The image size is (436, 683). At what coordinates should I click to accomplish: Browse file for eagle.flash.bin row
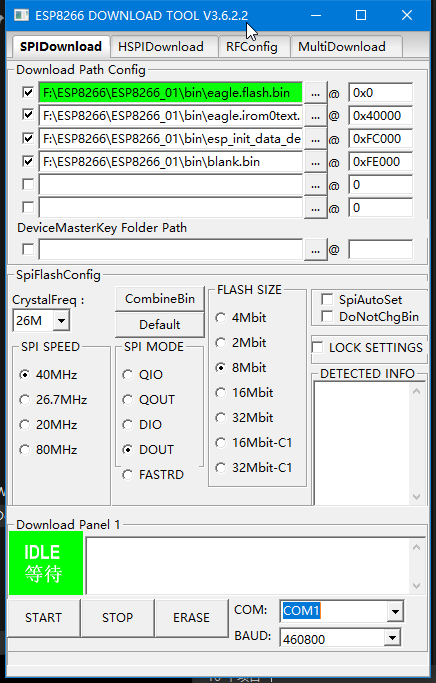pos(316,93)
